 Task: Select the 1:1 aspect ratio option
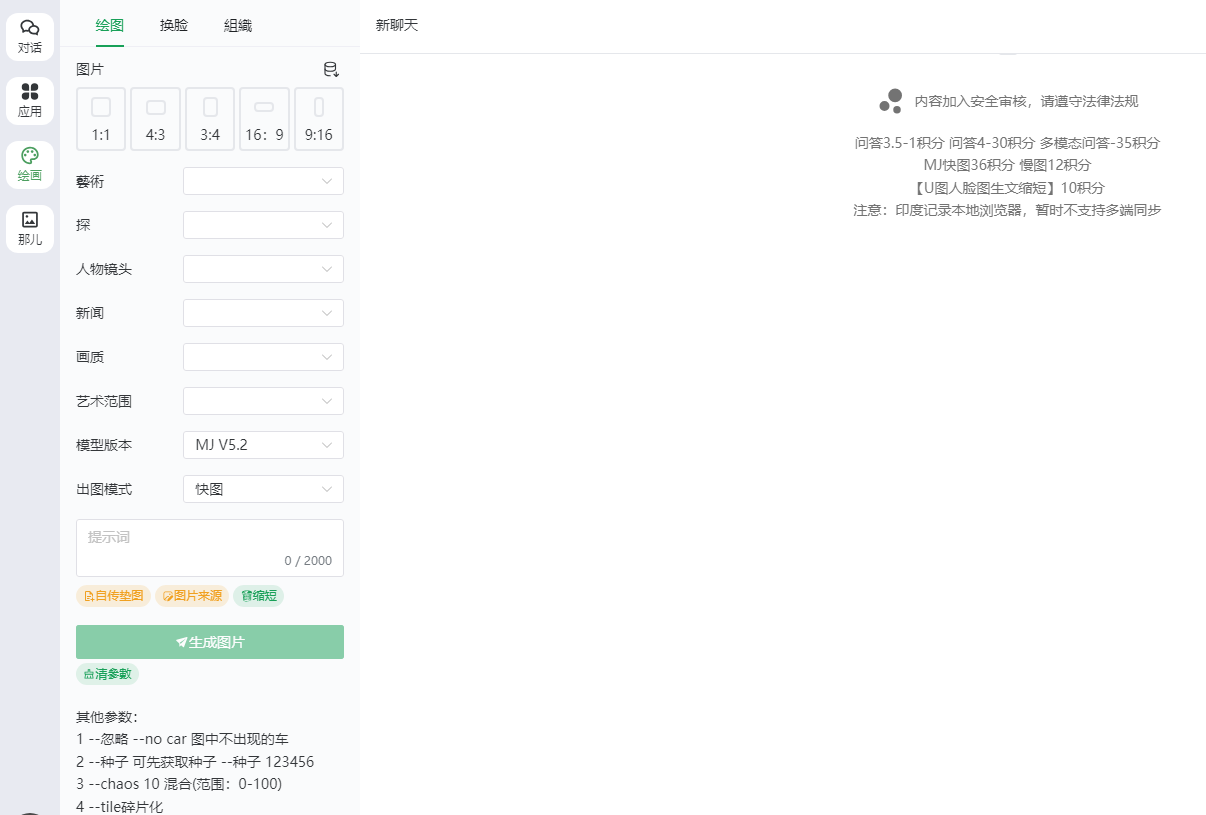[101, 119]
